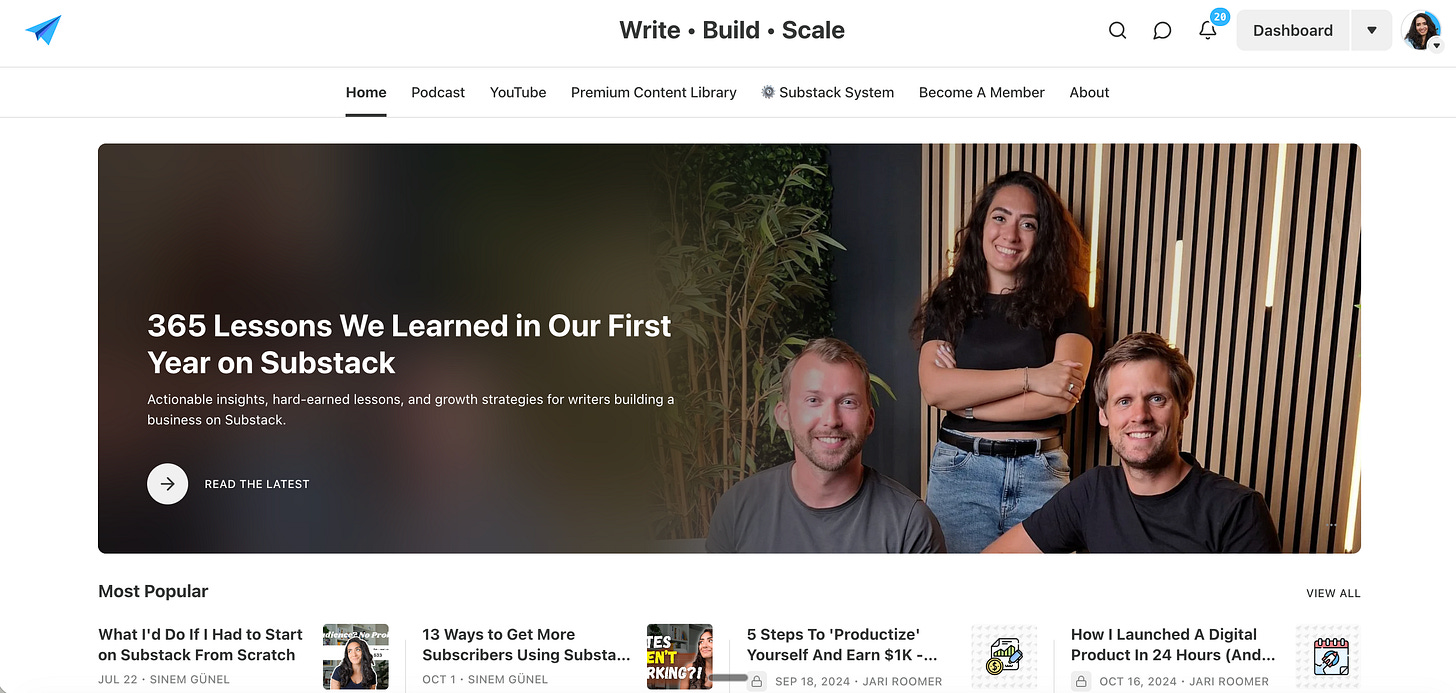Open '13 Ways to Get More Subscribers' post
The image size is (1456, 693).
pos(526,645)
